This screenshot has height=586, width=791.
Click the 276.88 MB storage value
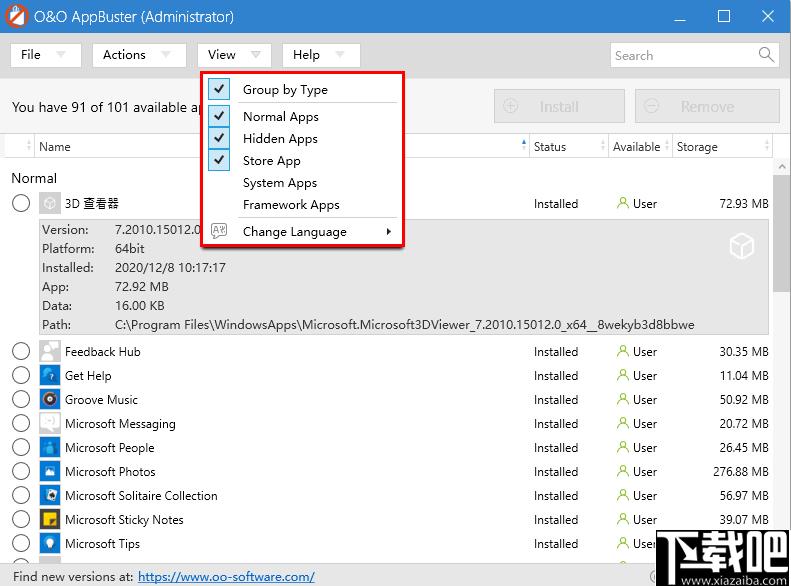[x=741, y=472]
